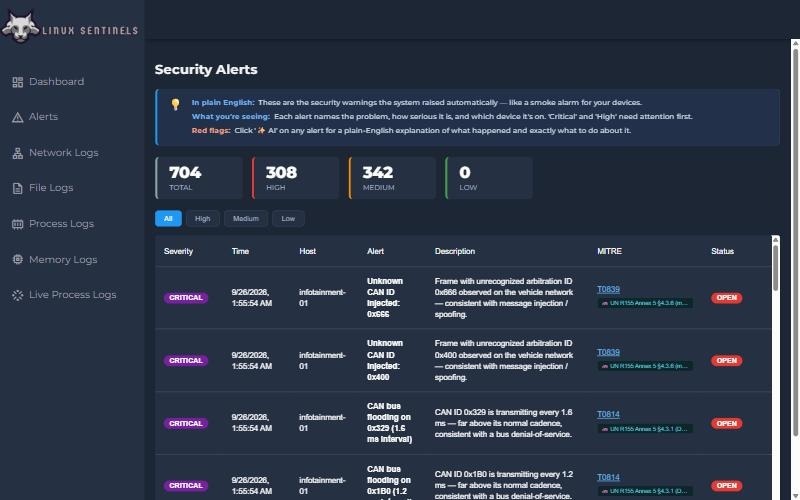
Task: Click alert title 'Unknown CAN ID injected: 0x400'
Action: pos(385,361)
